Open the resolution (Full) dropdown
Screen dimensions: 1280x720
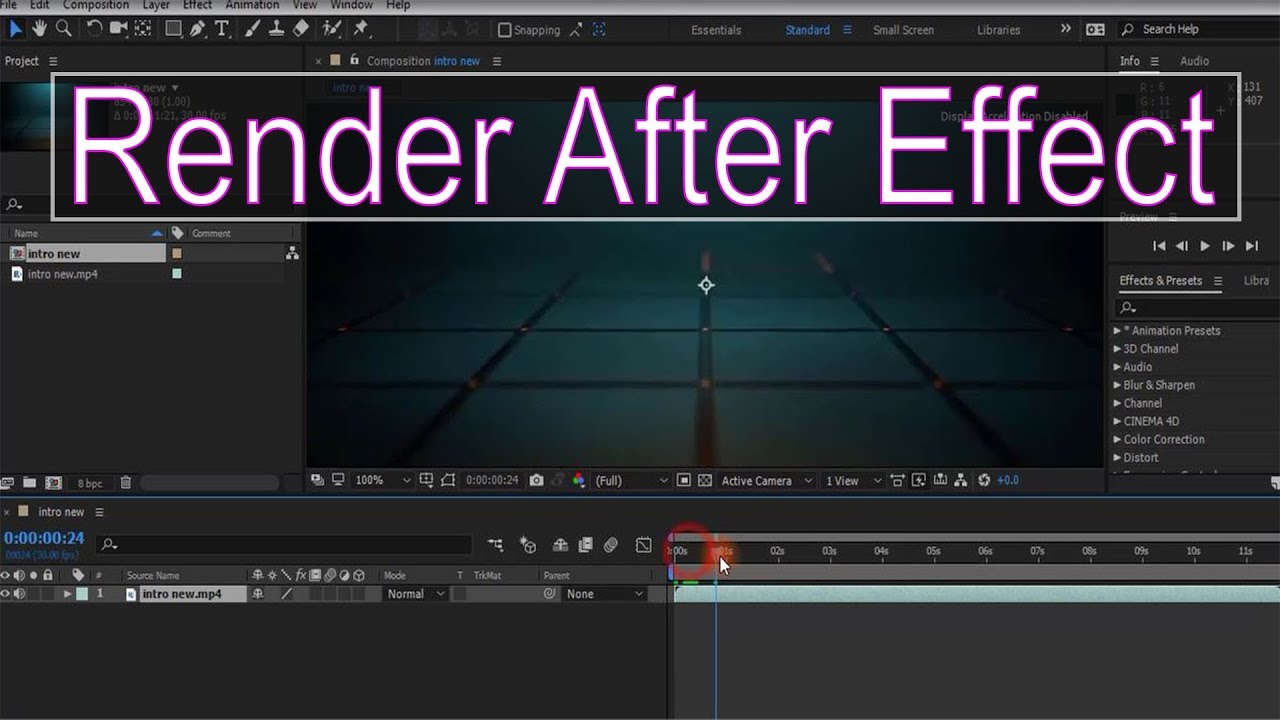[x=632, y=481]
